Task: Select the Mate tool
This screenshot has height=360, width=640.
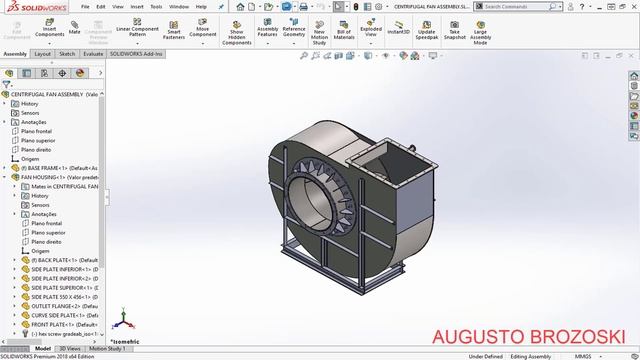Action: 74,28
